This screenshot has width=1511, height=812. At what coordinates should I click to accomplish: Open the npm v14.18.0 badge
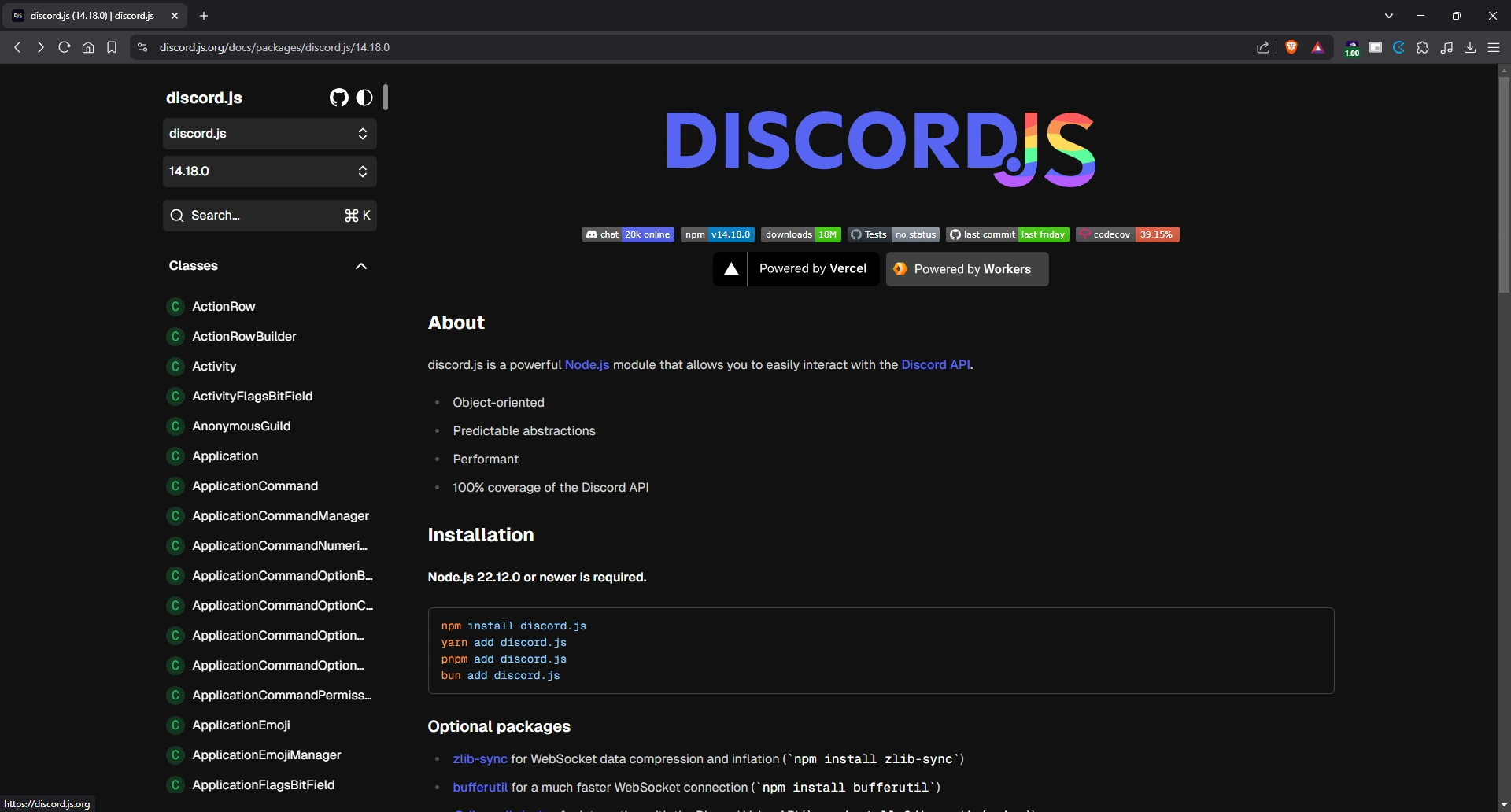pos(718,234)
